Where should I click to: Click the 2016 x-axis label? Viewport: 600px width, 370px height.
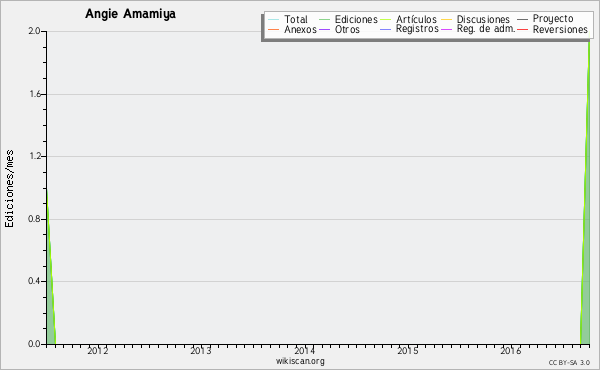(511, 350)
